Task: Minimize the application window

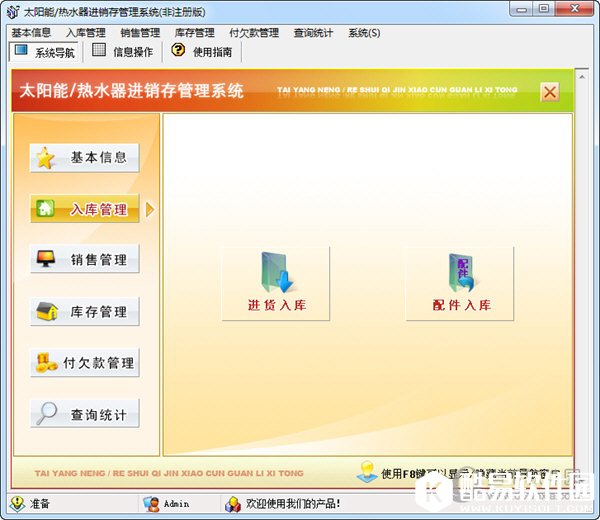Action: pyautogui.click(x=522, y=9)
